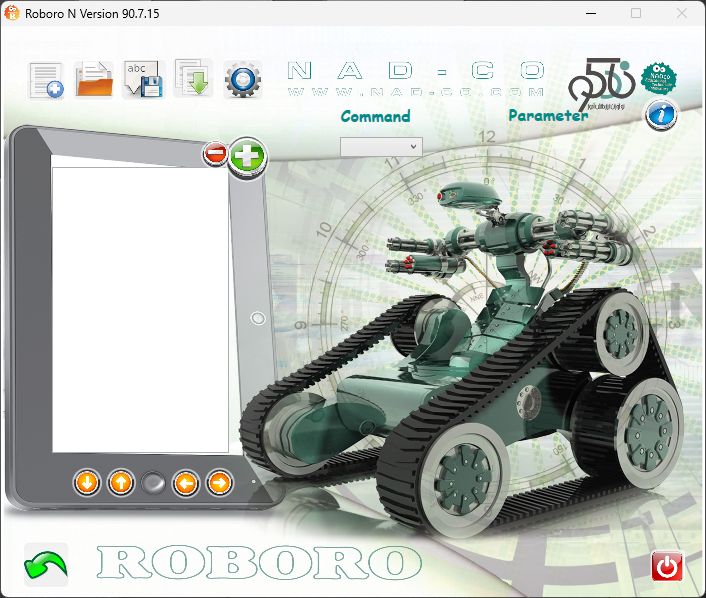Click the round green Nadco logo badge

(x=659, y=79)
